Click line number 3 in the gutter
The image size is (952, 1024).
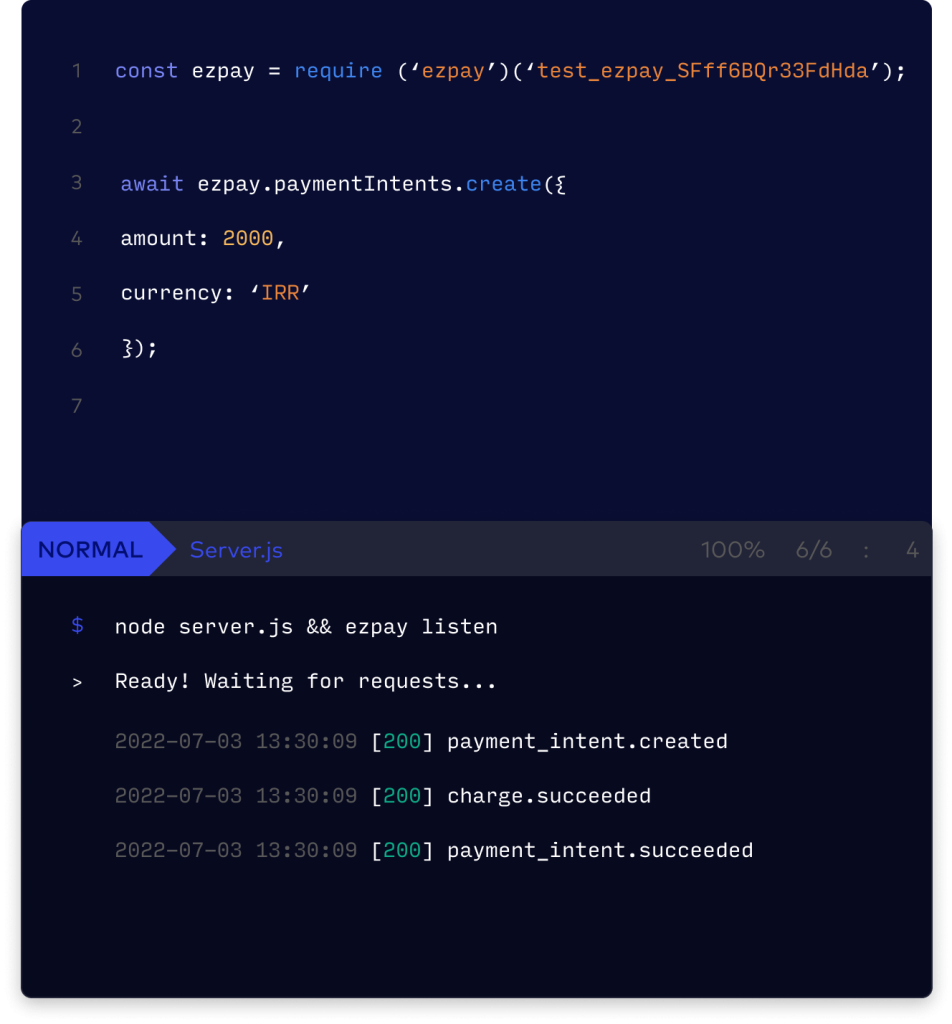pos(77,183)
